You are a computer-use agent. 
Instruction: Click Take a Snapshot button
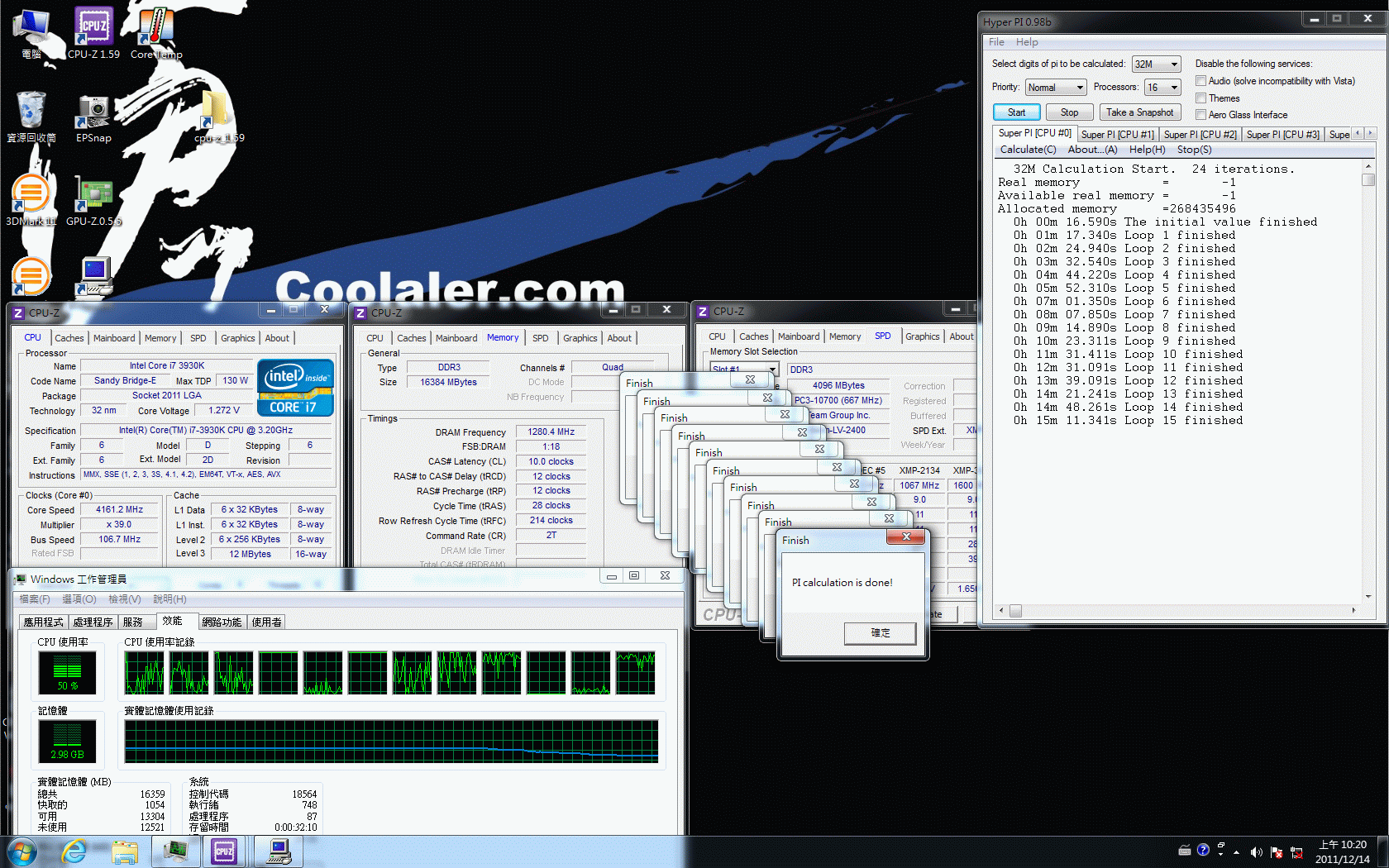click(x=1139, y=112)
